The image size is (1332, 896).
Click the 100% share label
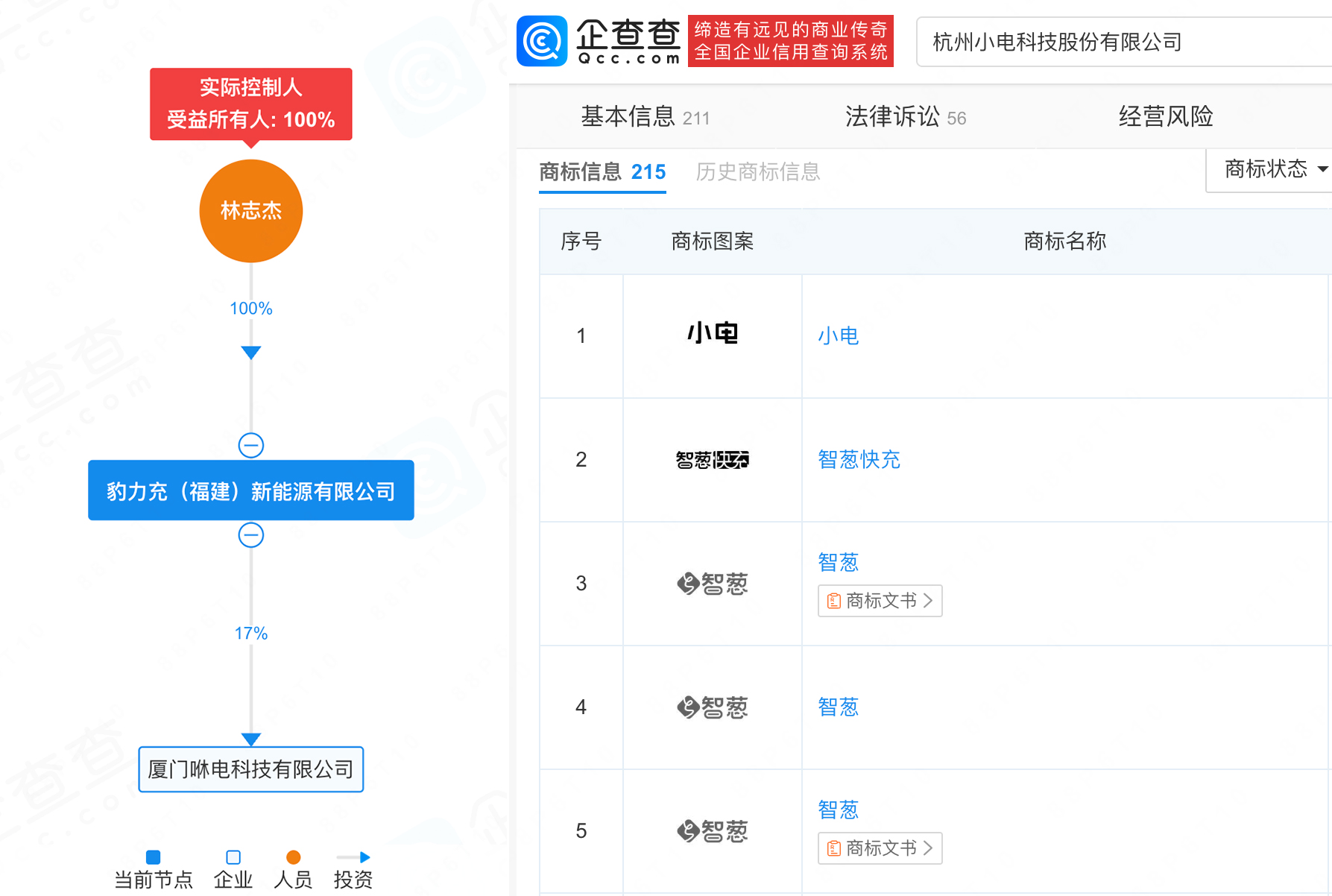coord(251,309)
